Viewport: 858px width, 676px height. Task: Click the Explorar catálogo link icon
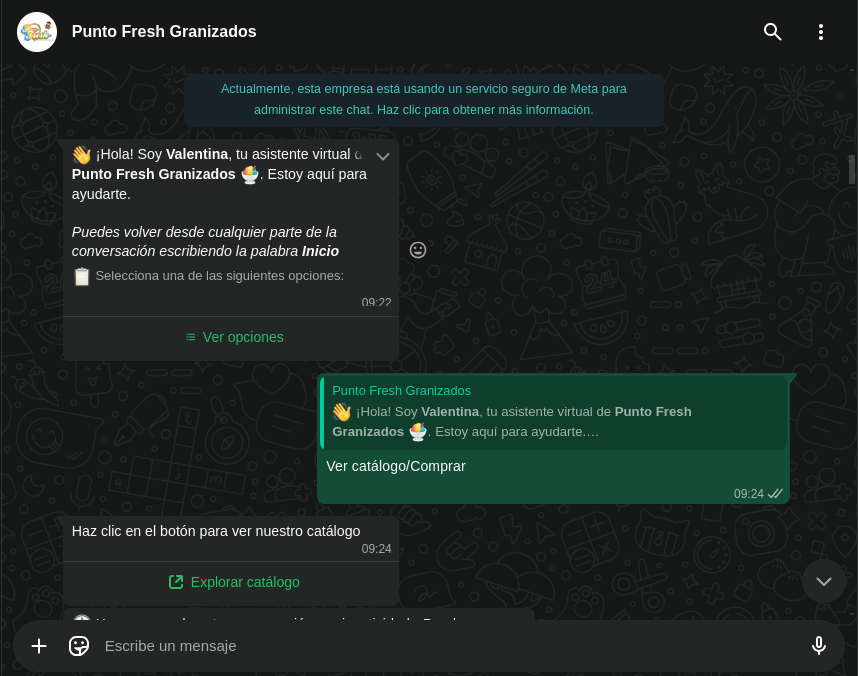point(176,582)
